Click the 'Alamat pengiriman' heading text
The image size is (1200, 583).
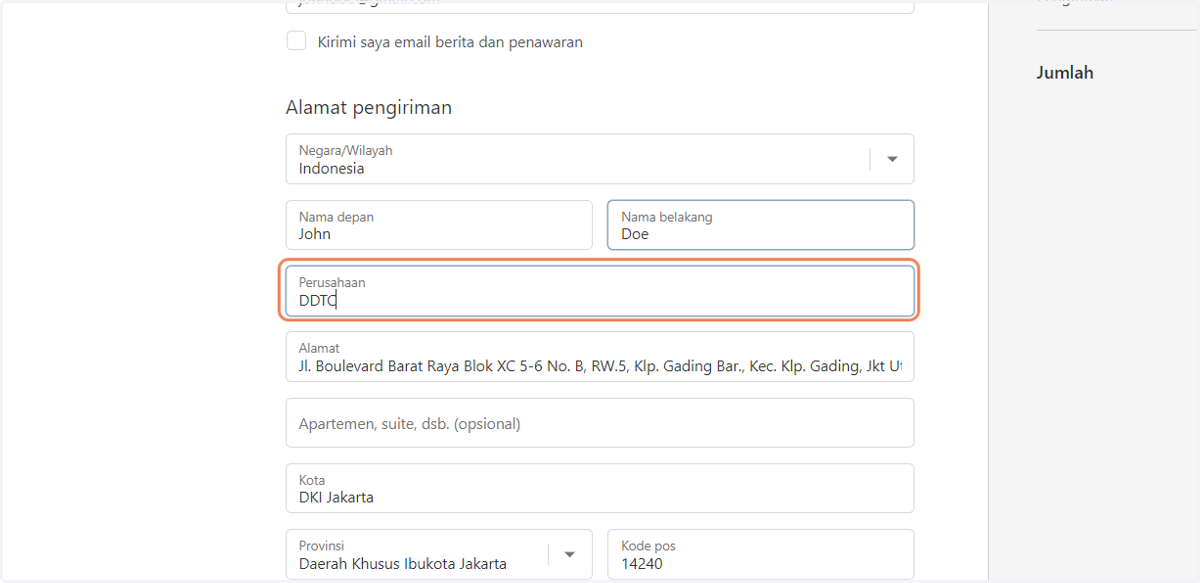tap(369, 107)
